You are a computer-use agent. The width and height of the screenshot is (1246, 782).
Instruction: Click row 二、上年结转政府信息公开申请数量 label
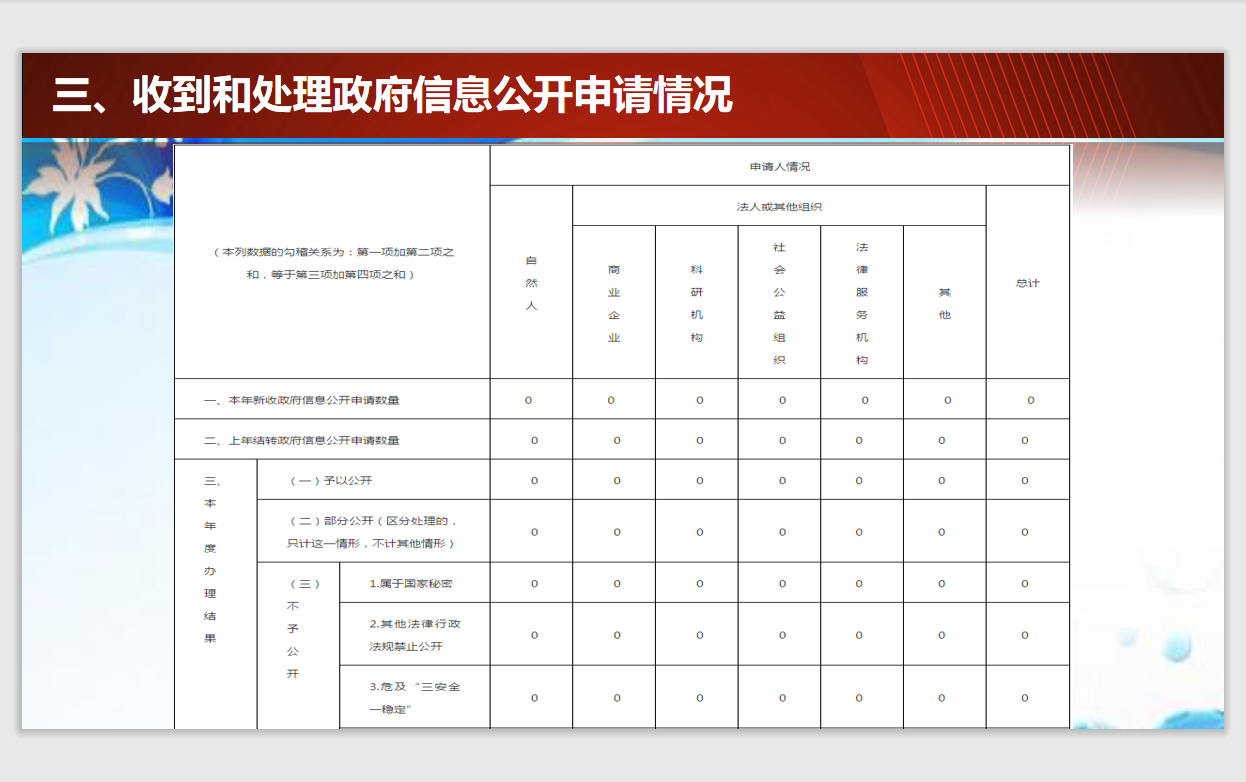[302, 440]
